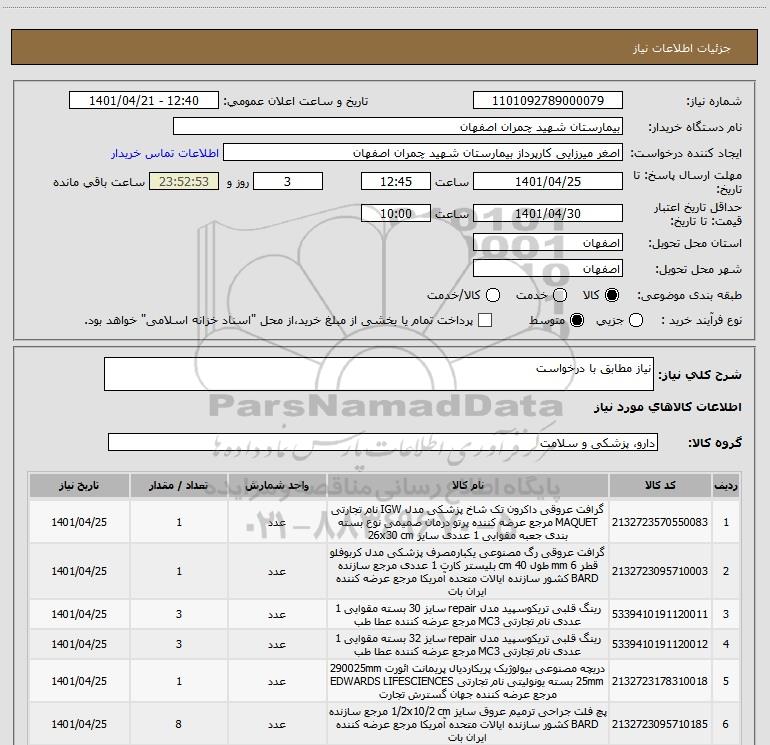Select product code 5339410191120011

(660, 614)
